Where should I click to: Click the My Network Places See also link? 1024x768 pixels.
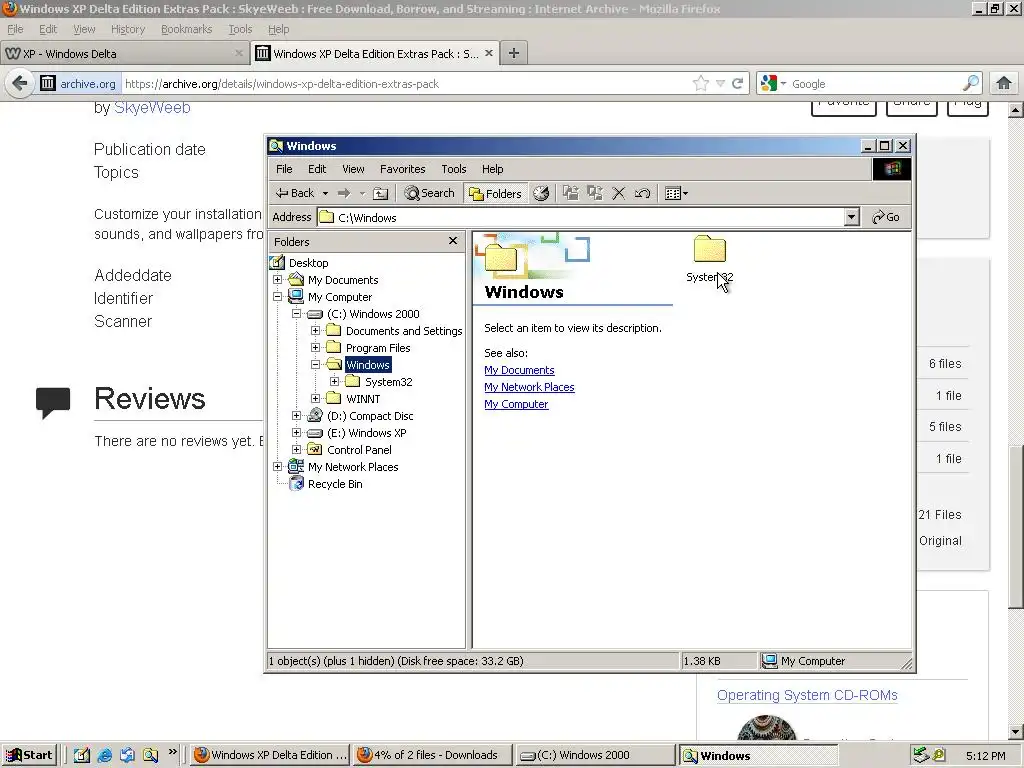click(x=529, y=387)
